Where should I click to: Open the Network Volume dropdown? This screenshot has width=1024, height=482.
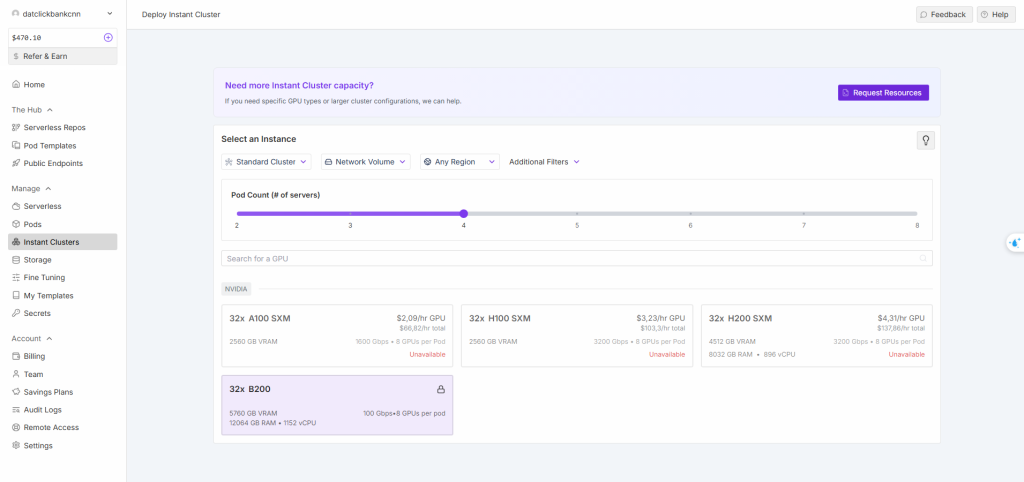365,161
